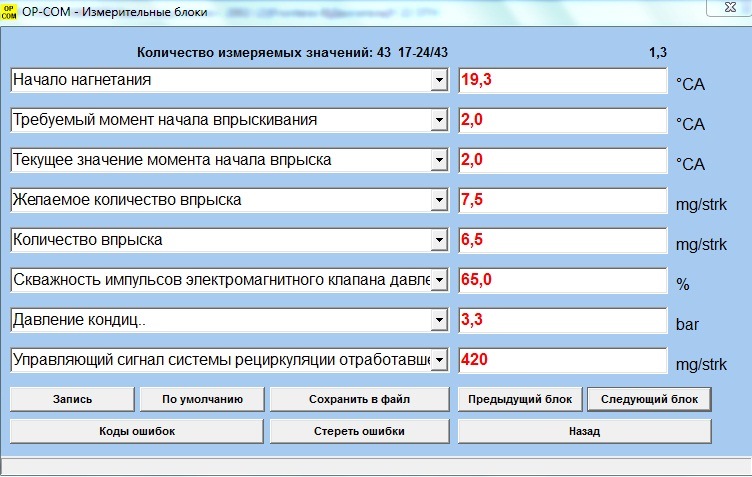Click the OP-COM icon in the title bar
The width and height of the screenshot is (752, 477).
pos(9,12)
